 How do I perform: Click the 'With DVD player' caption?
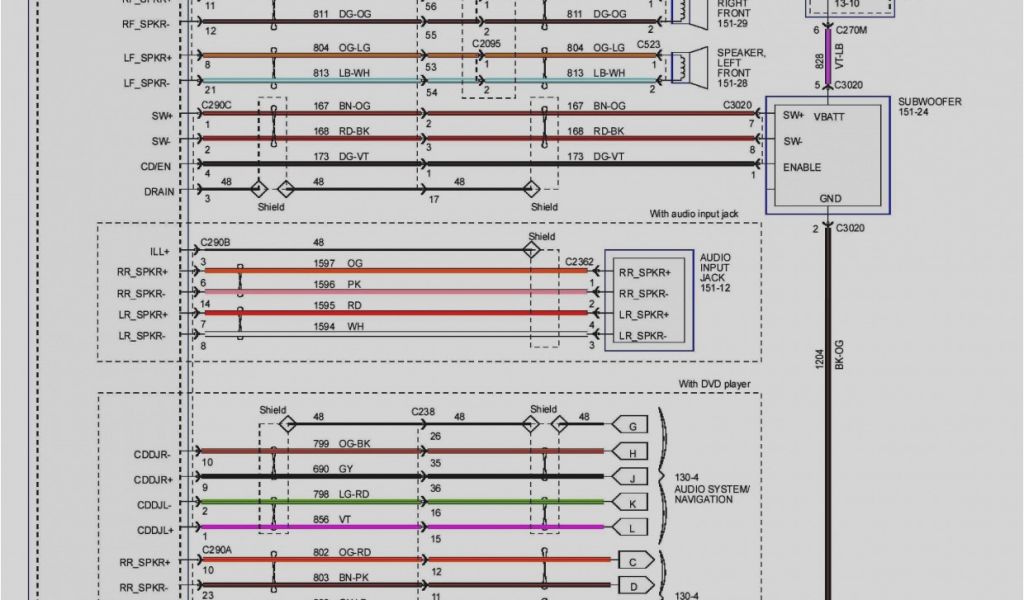point(714,384)
